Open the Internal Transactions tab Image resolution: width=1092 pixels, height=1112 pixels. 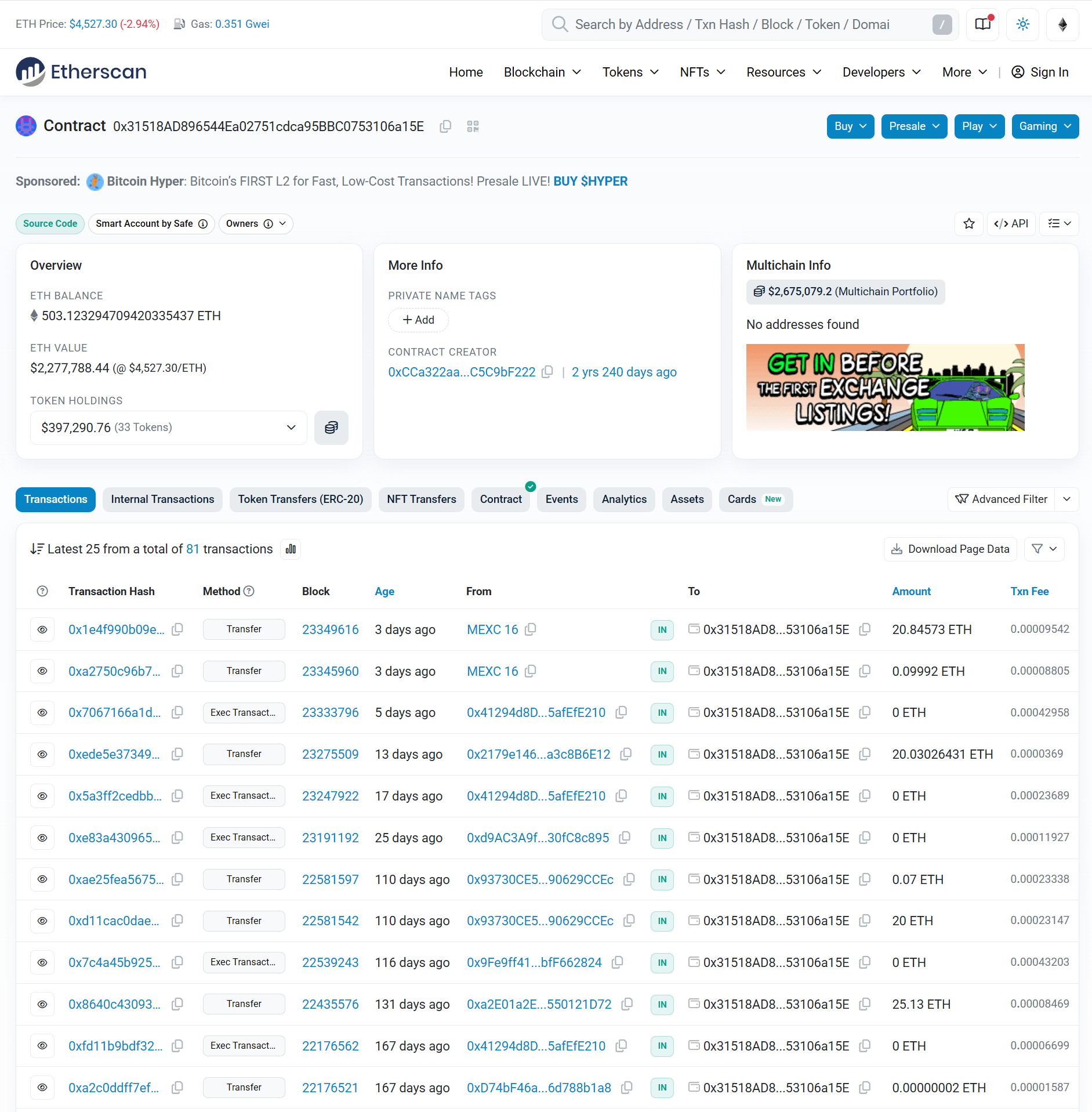162,499
